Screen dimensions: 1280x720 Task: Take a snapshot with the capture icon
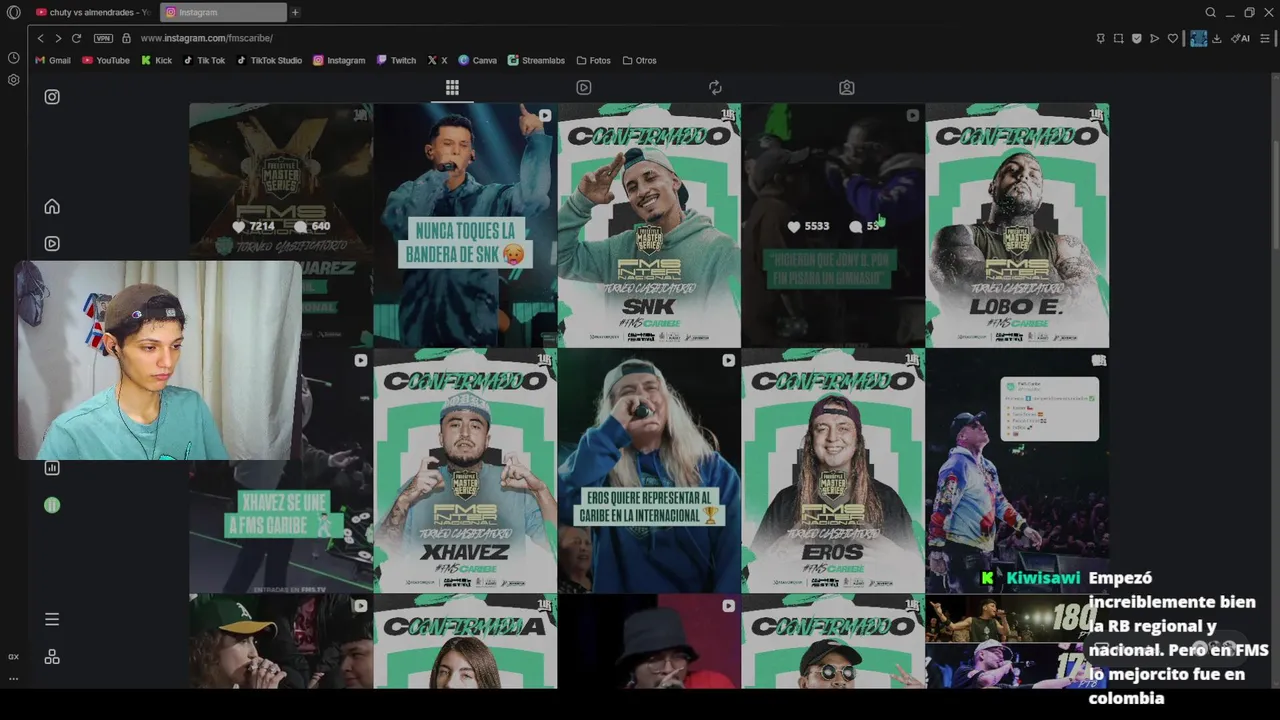point(1119,38)
